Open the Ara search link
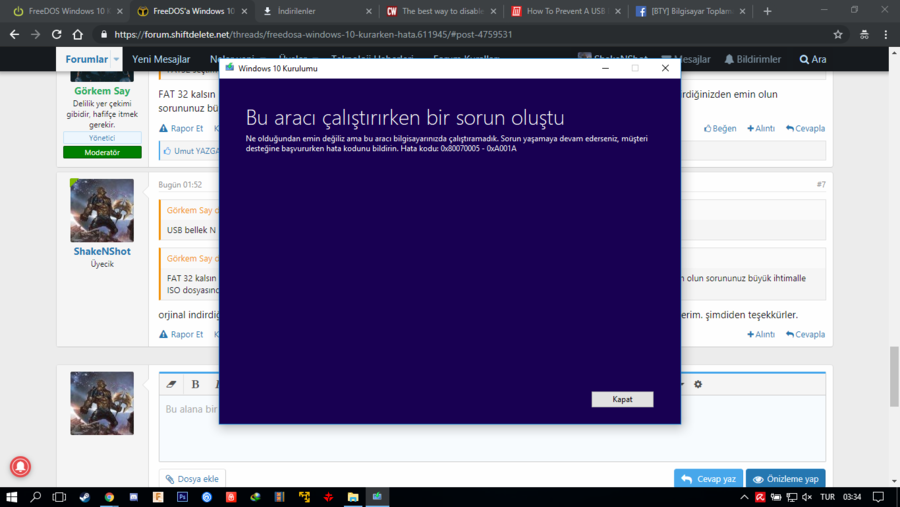 [x=813, y=59]
